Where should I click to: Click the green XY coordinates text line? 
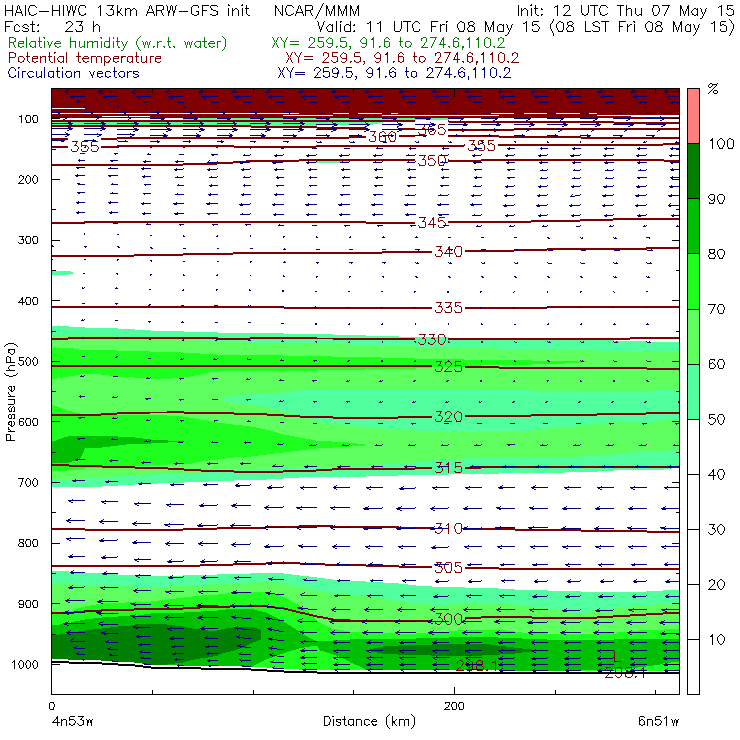point(388,43)
